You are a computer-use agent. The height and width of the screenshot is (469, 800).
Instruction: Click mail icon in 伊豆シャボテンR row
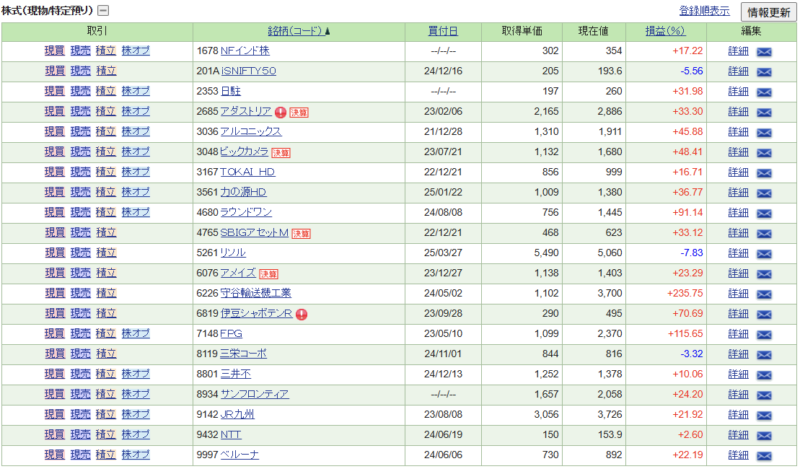coord(764,314)
